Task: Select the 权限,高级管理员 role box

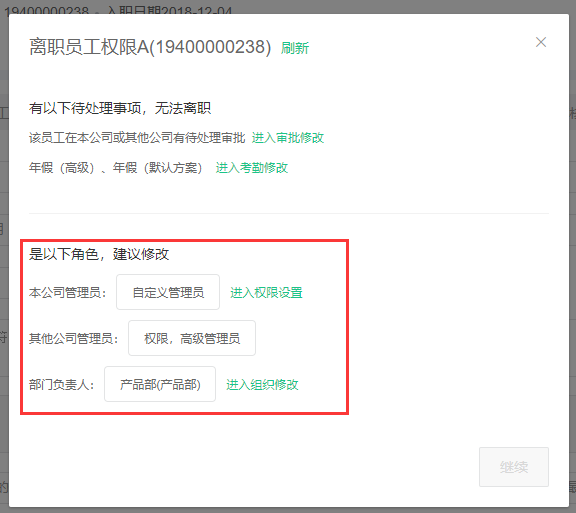Action: pyautogui.click(x=192, y=338)
